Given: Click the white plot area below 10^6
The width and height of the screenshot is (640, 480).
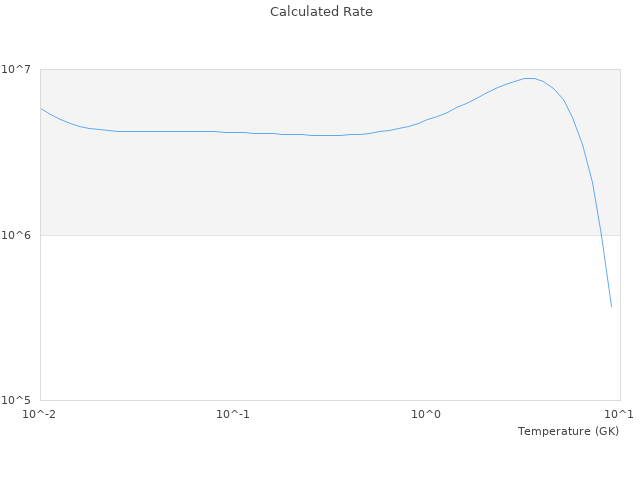Looking at the screenshot, I should click(300, 320).
